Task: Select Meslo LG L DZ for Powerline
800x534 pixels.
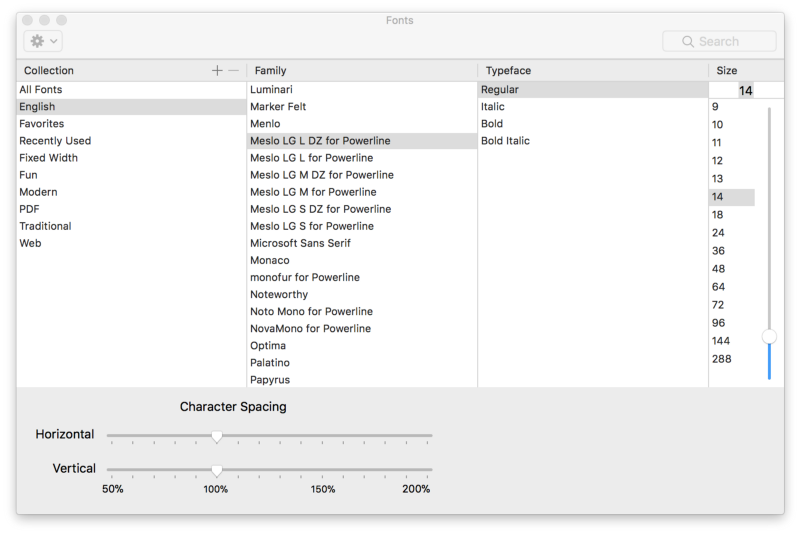Action: click(x=362, y=141)
